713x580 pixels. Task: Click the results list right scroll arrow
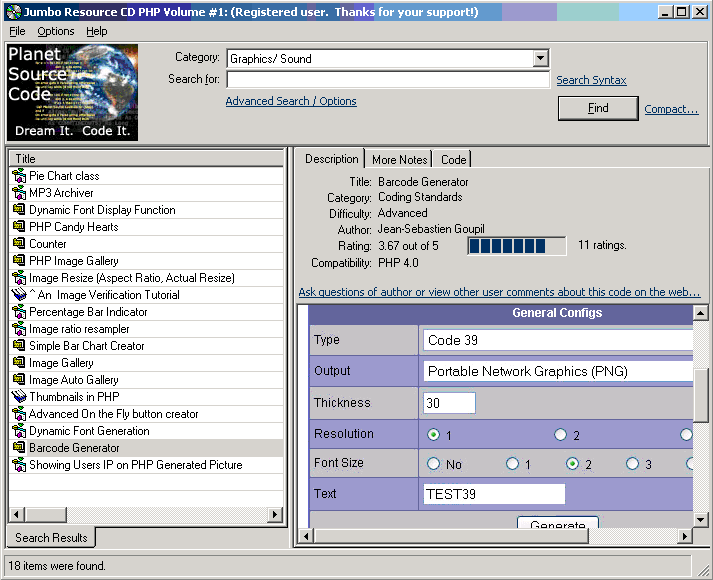pos(274,515)
